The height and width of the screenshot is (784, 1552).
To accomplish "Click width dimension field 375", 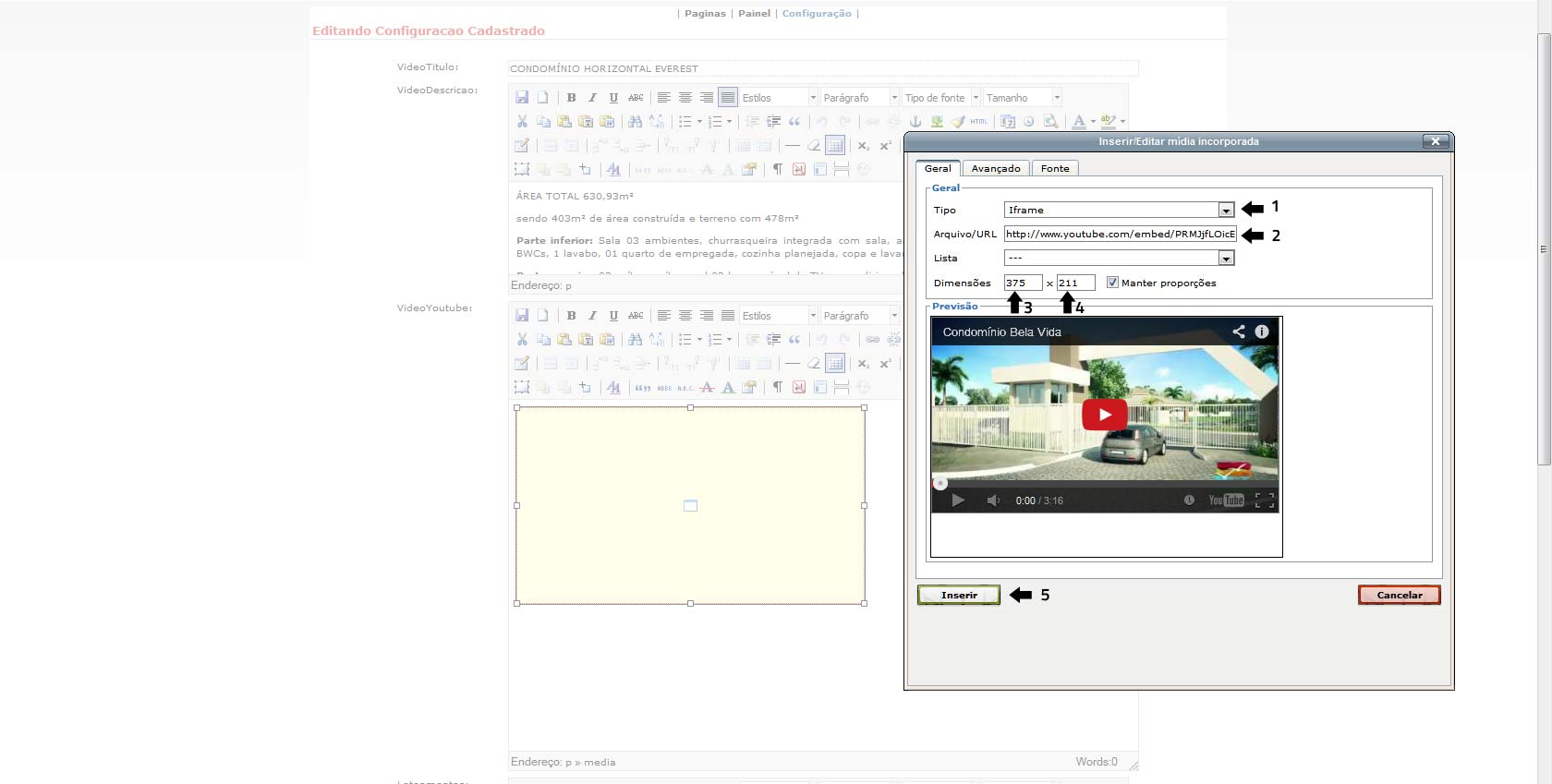I will pyautogui.click(x=1023, y=283).
